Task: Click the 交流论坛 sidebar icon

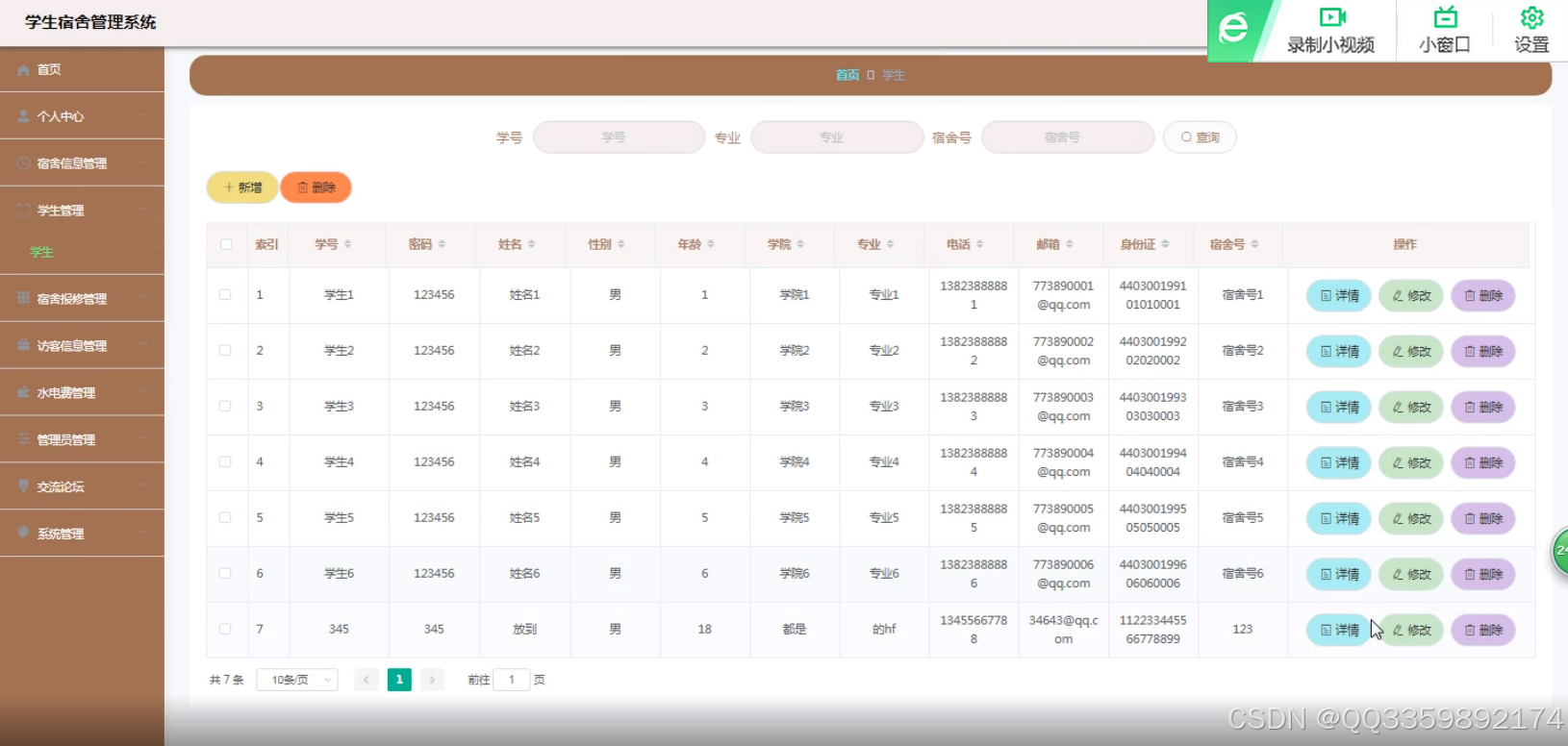Action: (23, 486)
